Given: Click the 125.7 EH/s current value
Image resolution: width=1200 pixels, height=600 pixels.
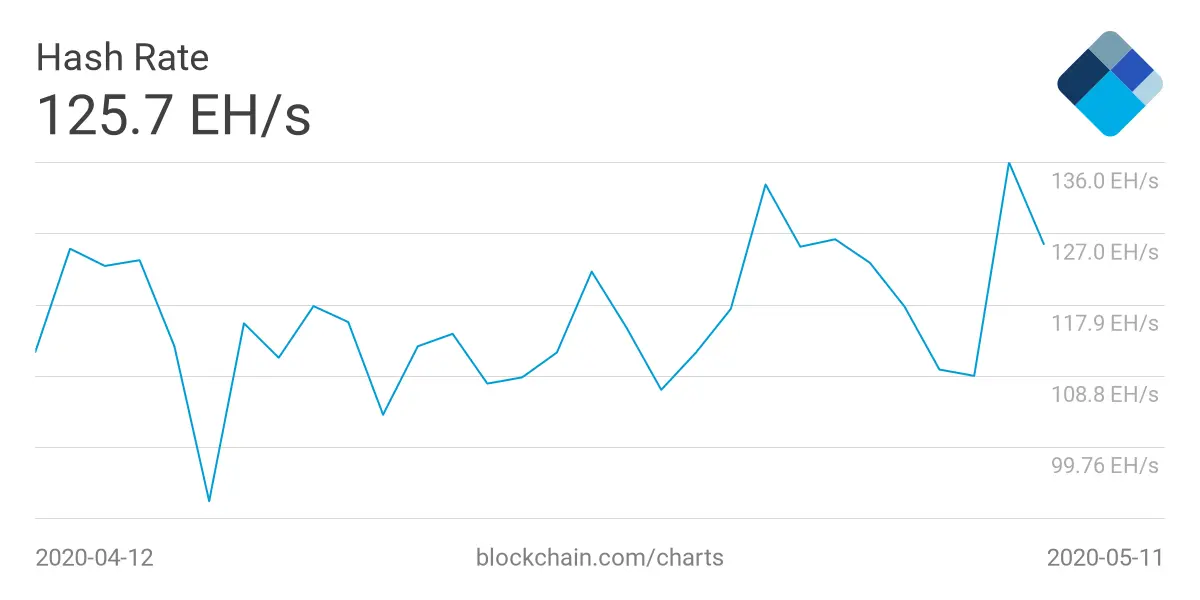Looking at the screenshot, I should point(173,115).
